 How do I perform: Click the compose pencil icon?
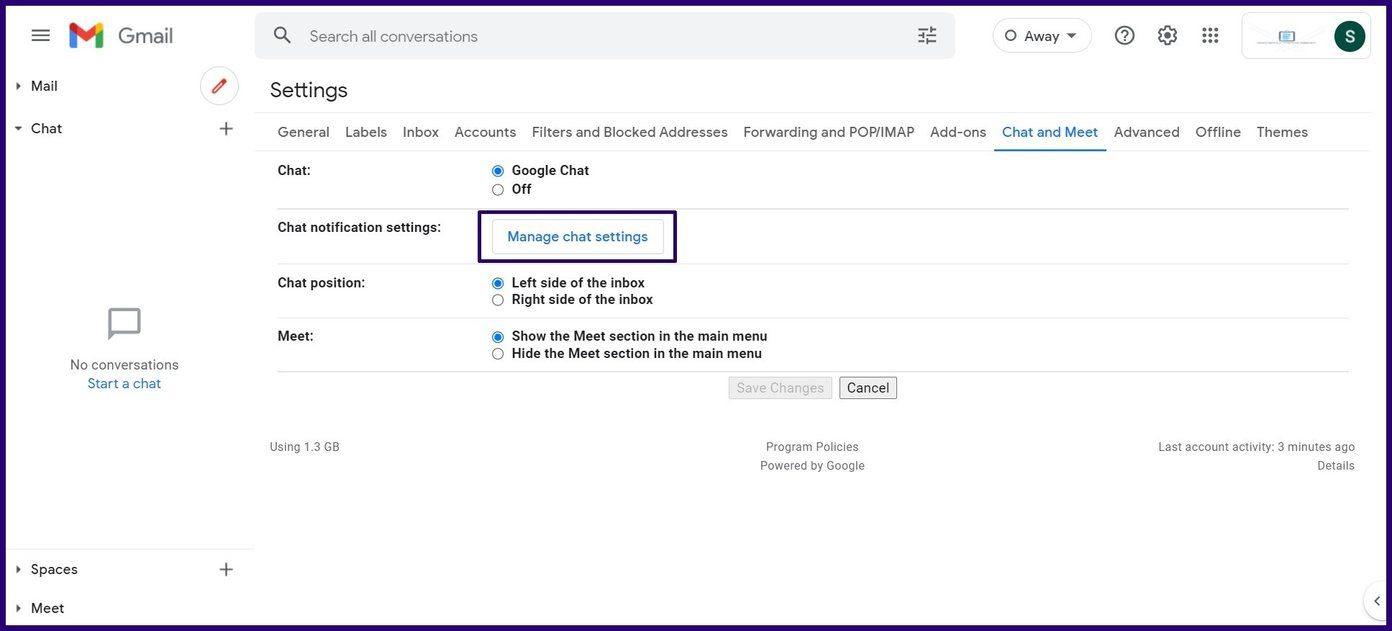pyautogui.click(x=219, y=86)
